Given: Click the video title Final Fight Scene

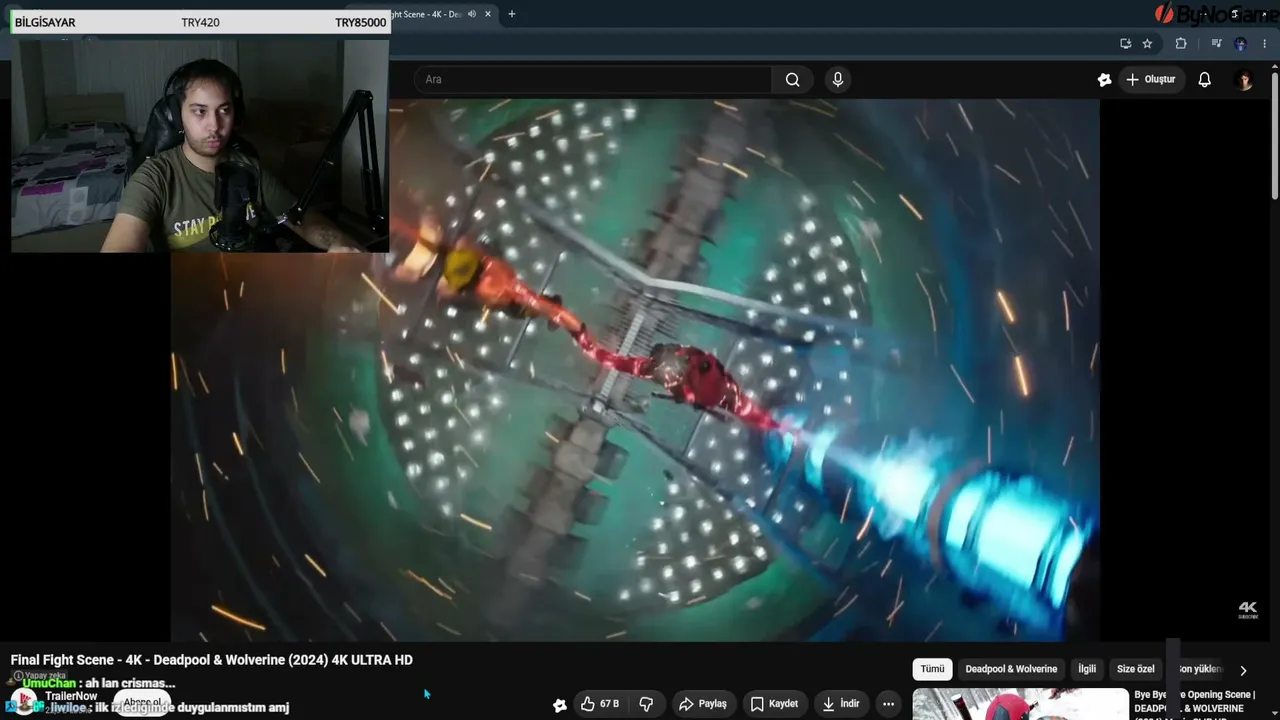Looking at the screenshot, I should pyautogui.click(x=212, y=660).
